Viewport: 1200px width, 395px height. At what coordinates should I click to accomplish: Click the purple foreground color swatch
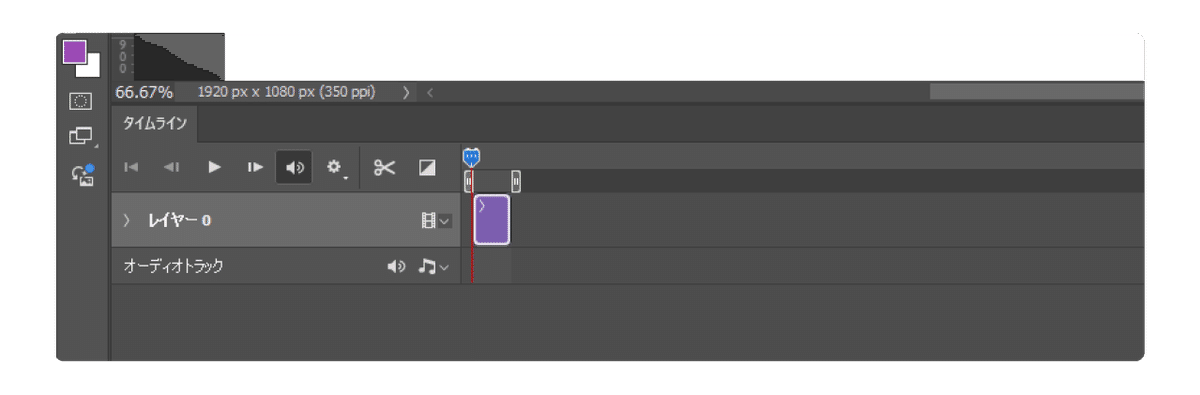74,51
